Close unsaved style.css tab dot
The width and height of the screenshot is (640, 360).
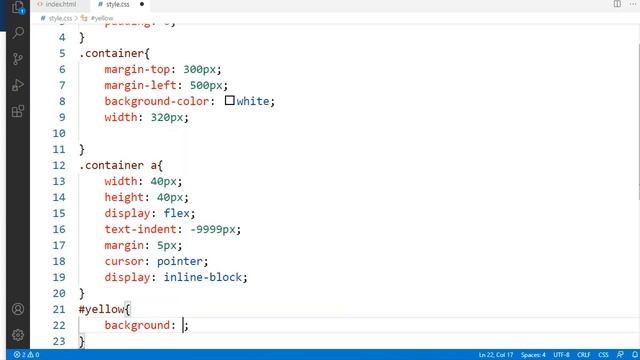pos(142,4)
